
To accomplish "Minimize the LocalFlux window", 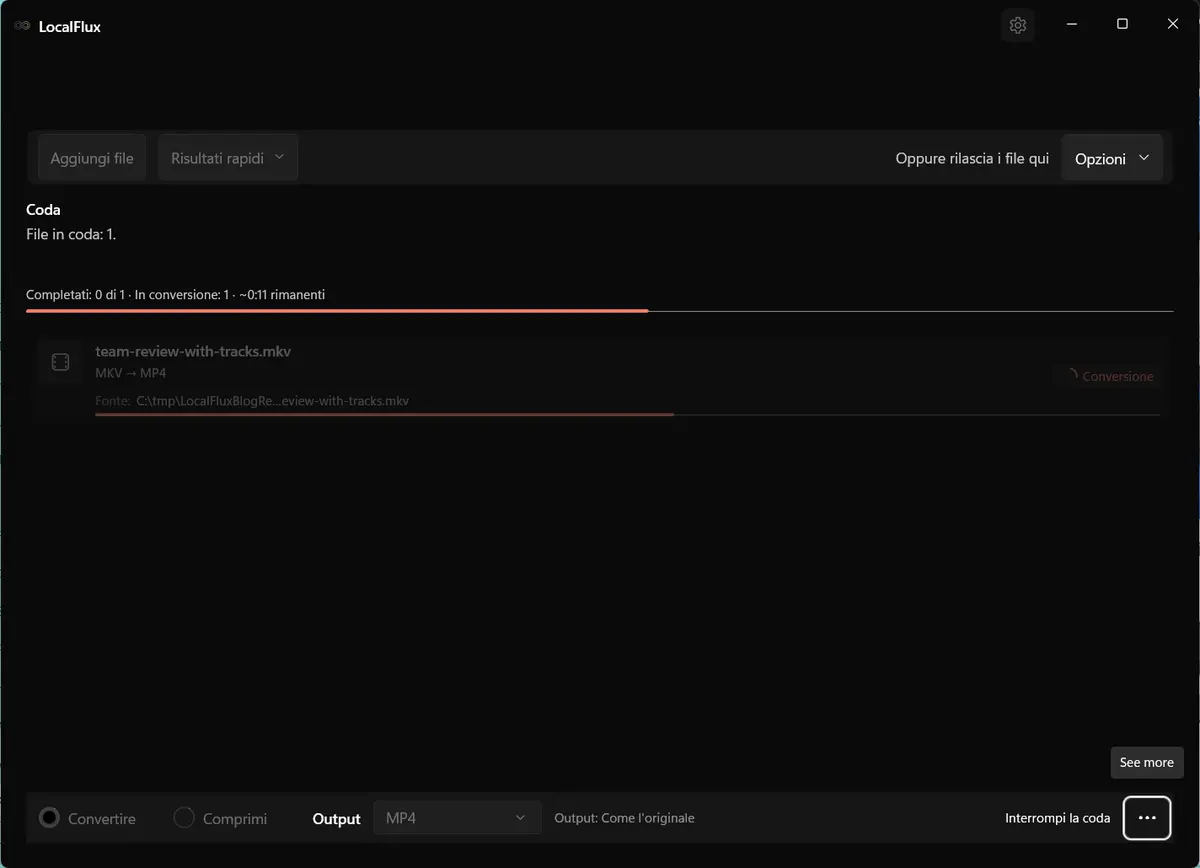I will [1071, 24].
